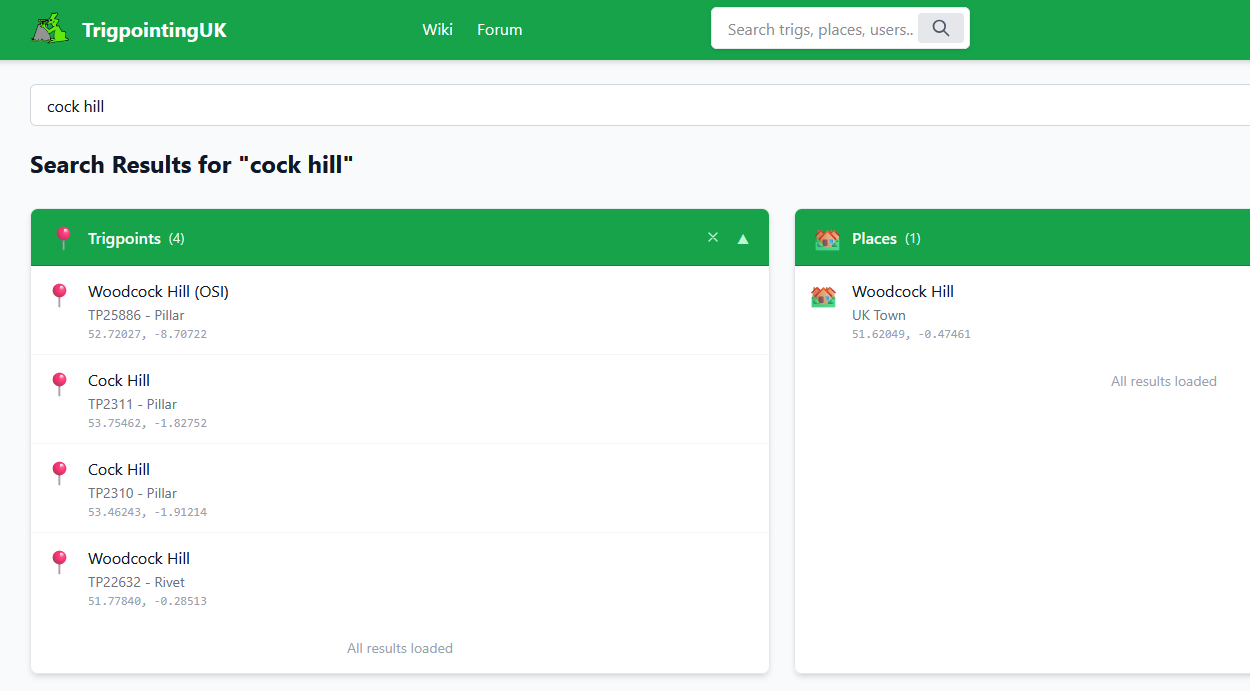
Task: Open Woodcock Hill (OSI) trigpoint
Action: pyautogui.click(x=400, y=310)
